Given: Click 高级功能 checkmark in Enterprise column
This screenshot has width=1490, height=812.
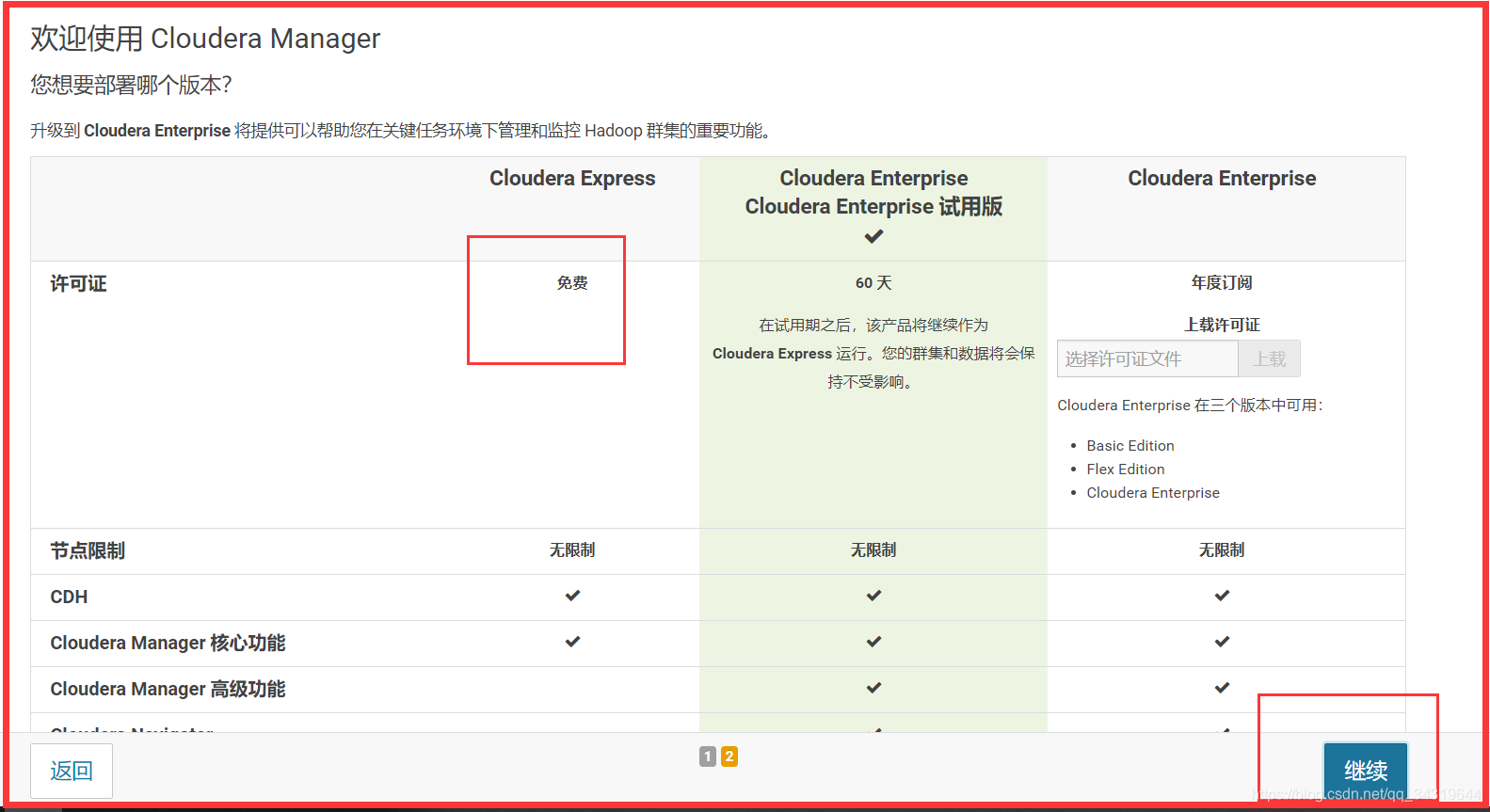Looking at the screenshot, I should [1222, 688].
